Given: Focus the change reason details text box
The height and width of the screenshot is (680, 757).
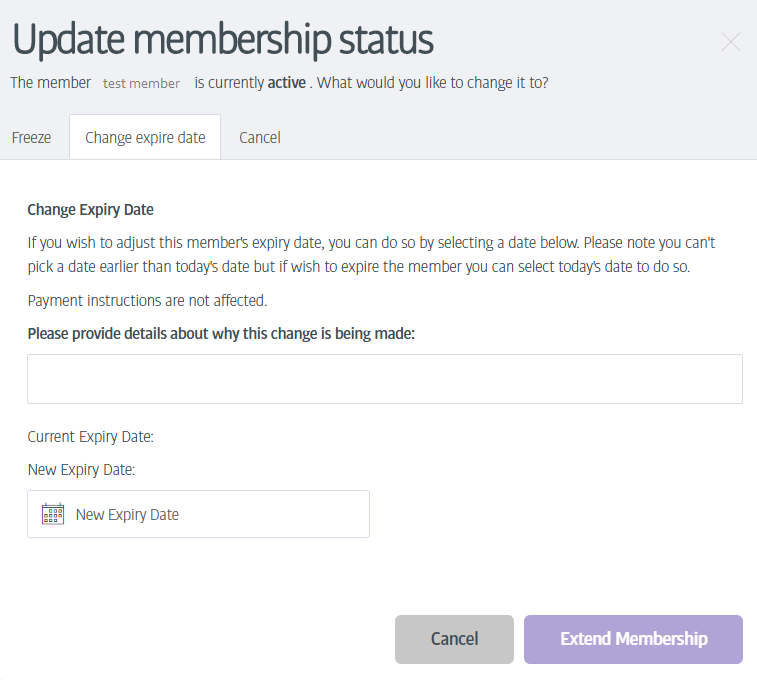Looking at the screenshot, I should click(x=384, y=379).
